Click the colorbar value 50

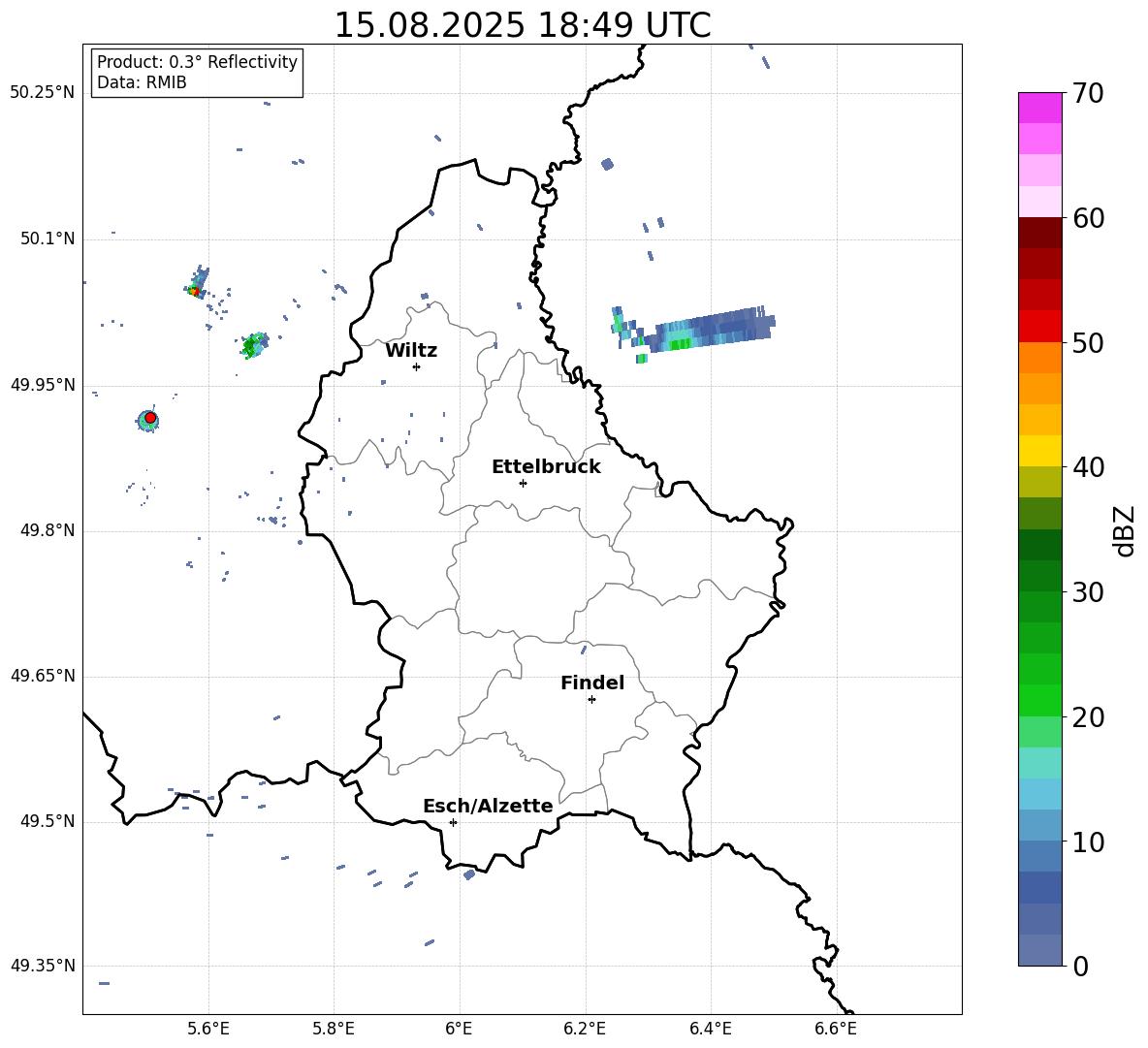click(1088, 343)
